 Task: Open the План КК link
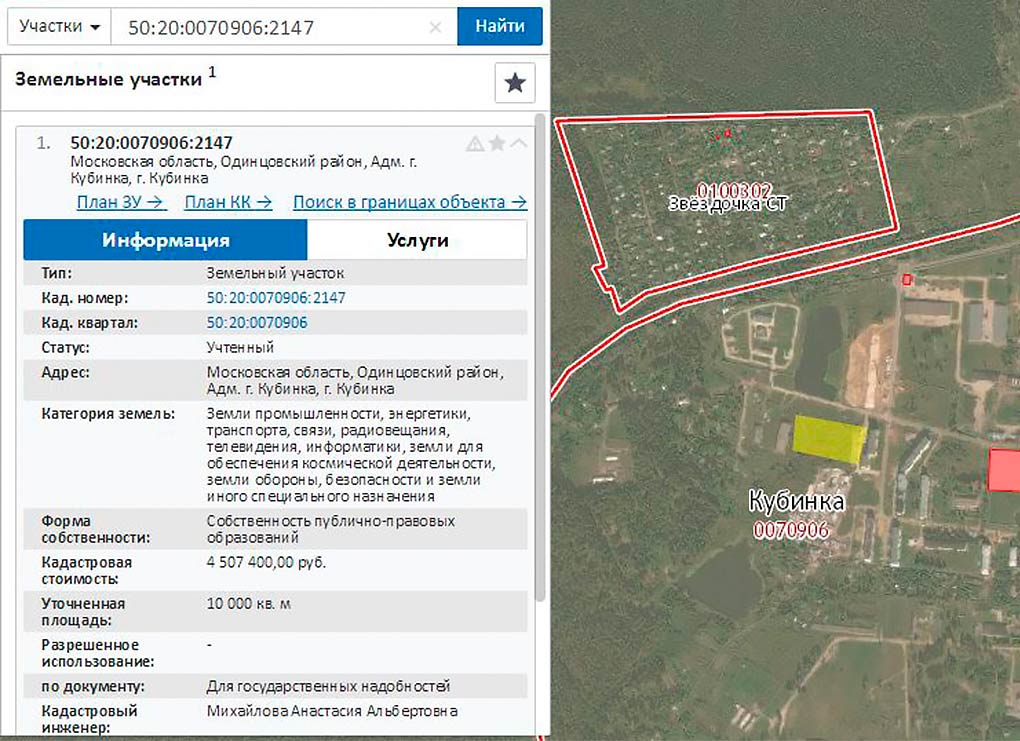228,202
